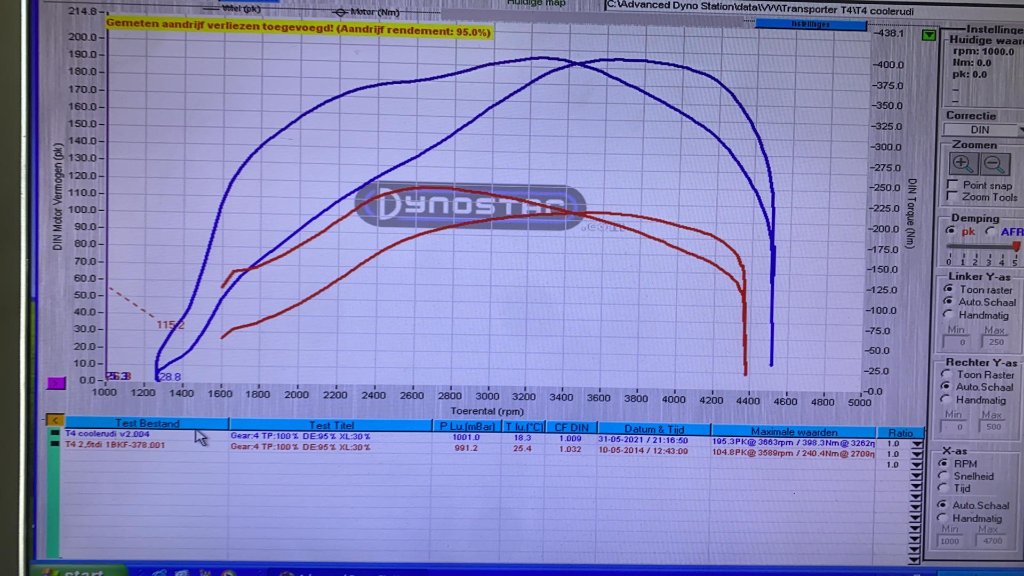Enable the Point snap checkbox

point(952,185)
